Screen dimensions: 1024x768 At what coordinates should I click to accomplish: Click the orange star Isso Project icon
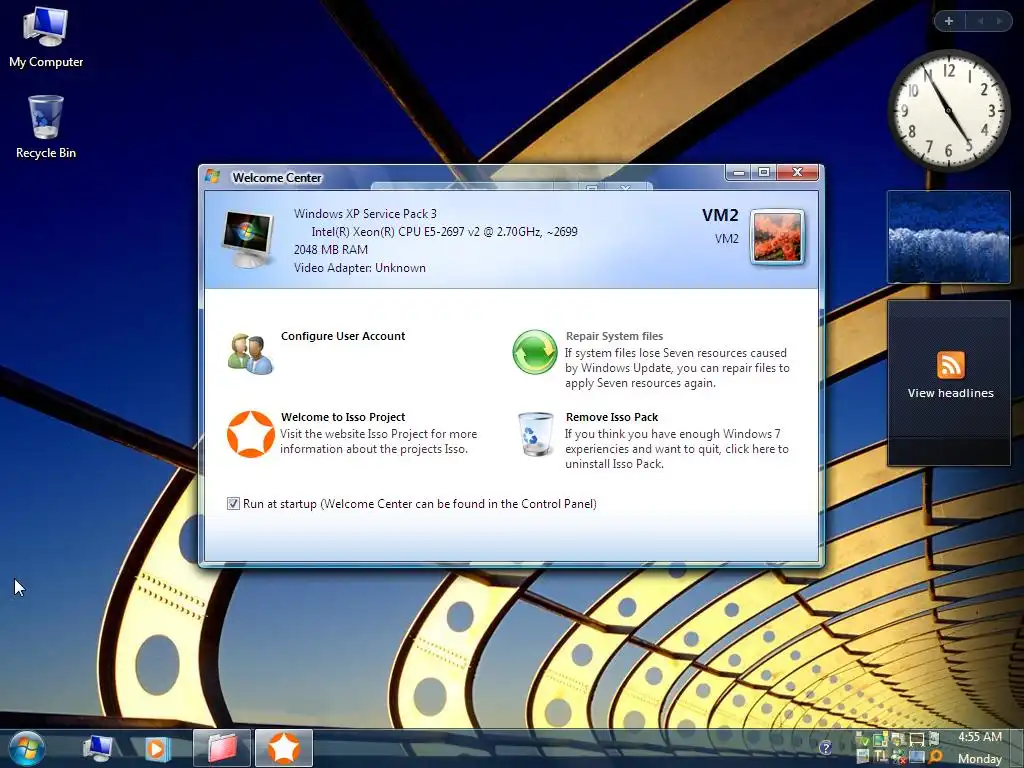[251, 434]
